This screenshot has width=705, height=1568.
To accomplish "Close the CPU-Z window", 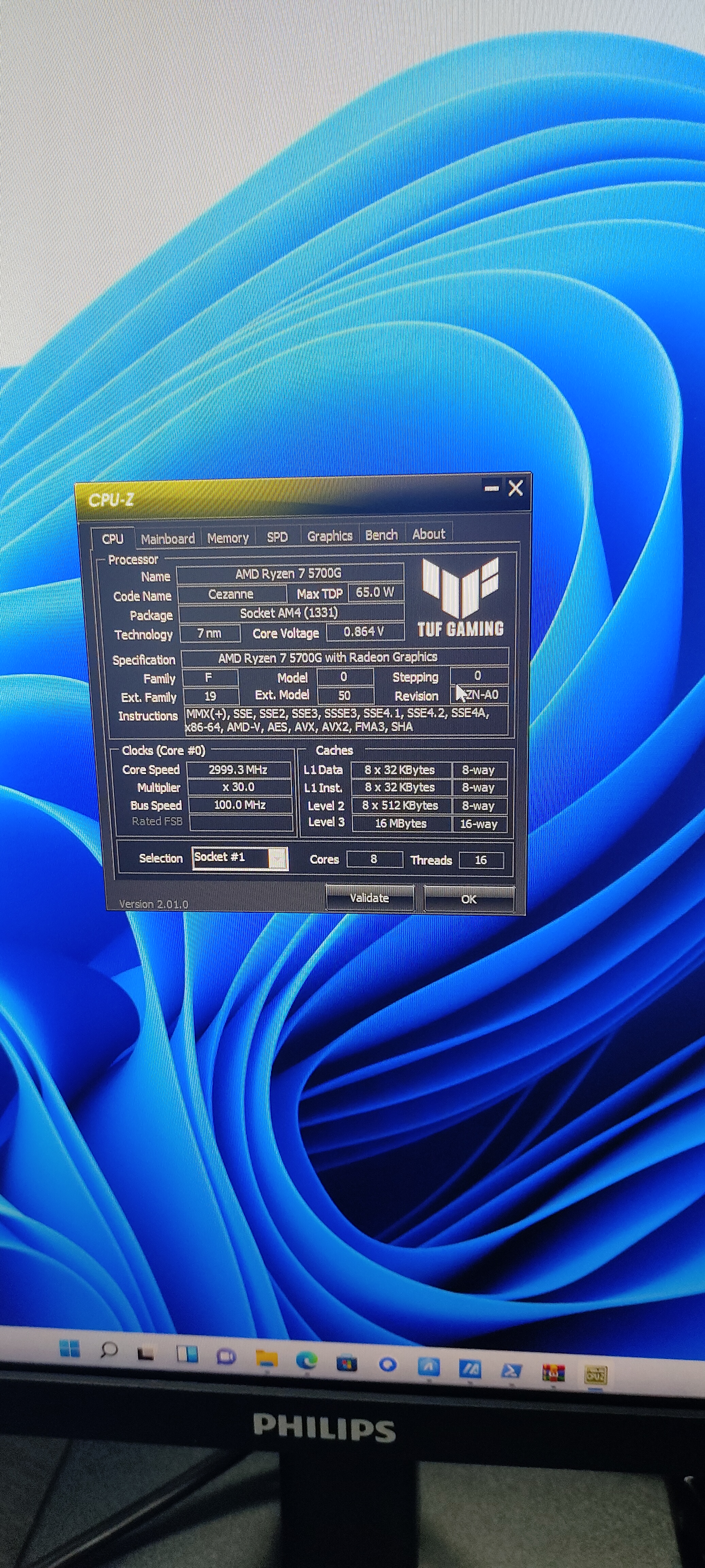I will point(516,488).
